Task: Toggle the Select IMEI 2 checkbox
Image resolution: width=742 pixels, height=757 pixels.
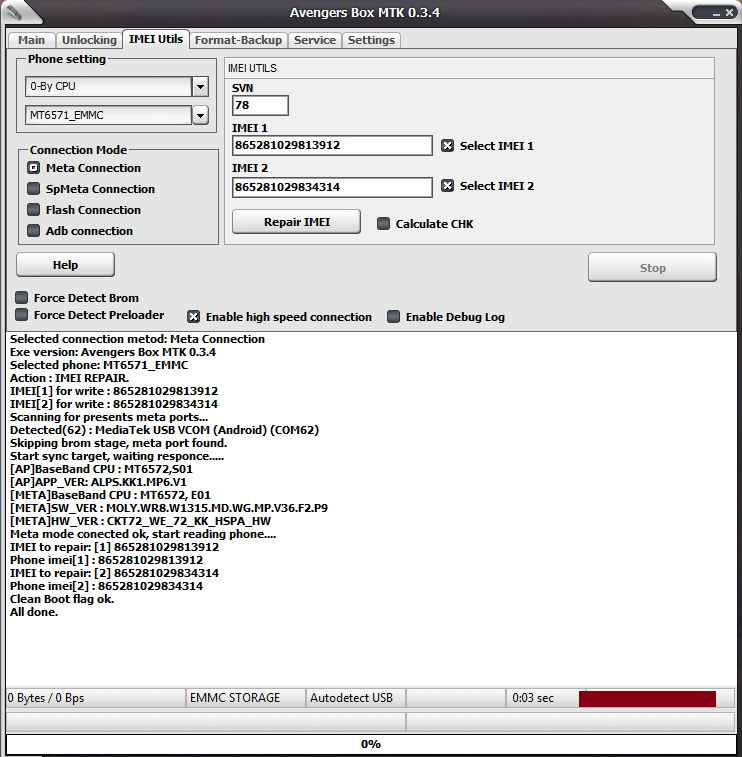Action: click(448, 186)
